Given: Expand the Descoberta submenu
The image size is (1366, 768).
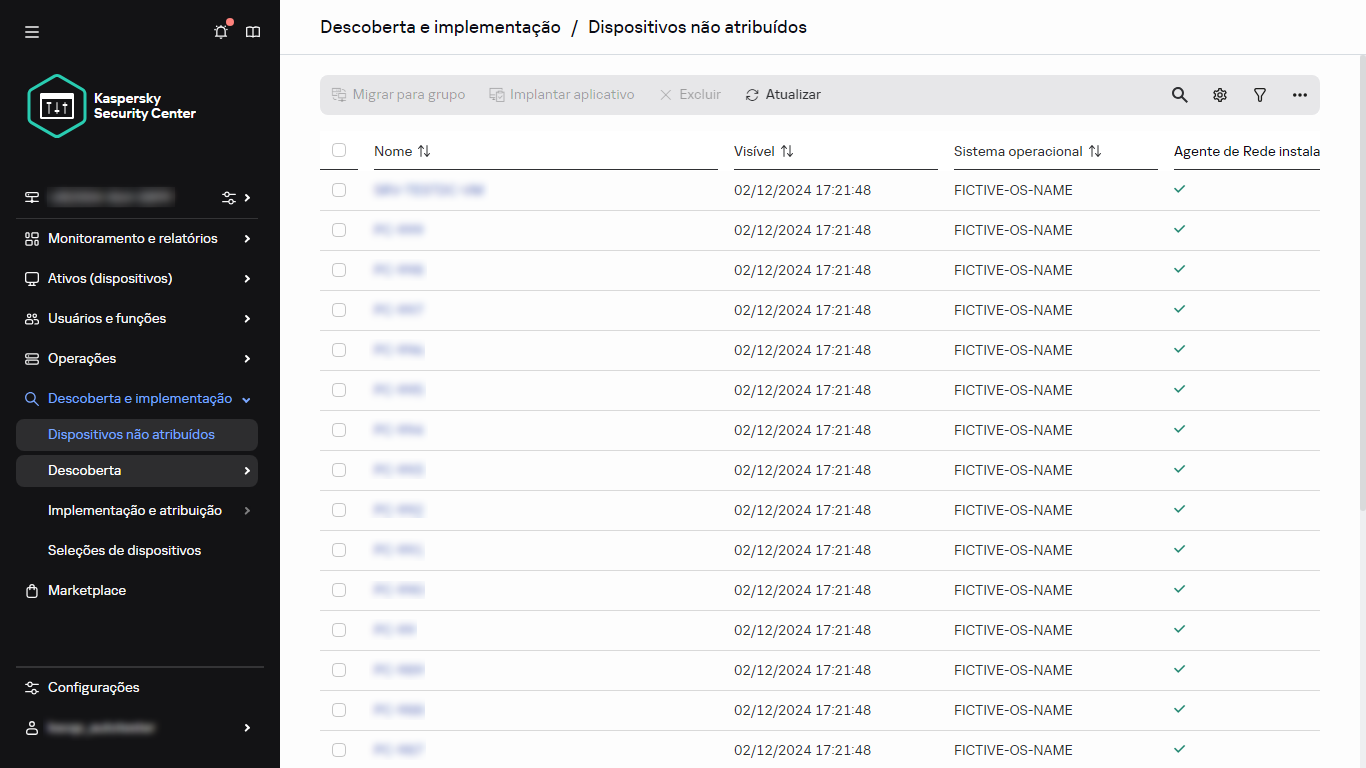Looking at the screenshot, I should [85, 470].
